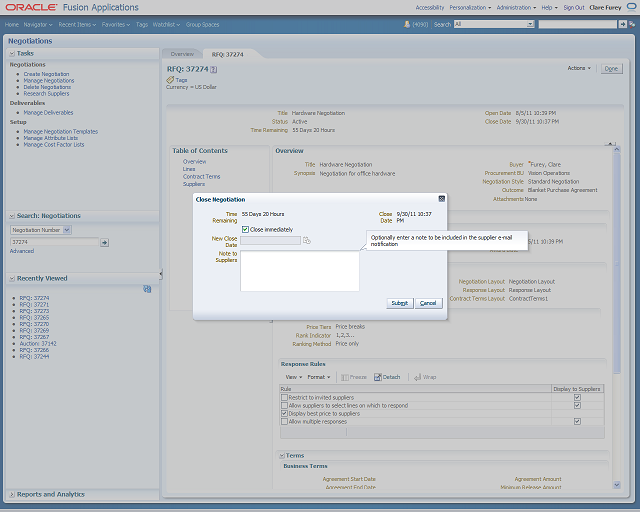
Task: Open Manage Negotiation Templates link
Action: click(x=60, y=131)
